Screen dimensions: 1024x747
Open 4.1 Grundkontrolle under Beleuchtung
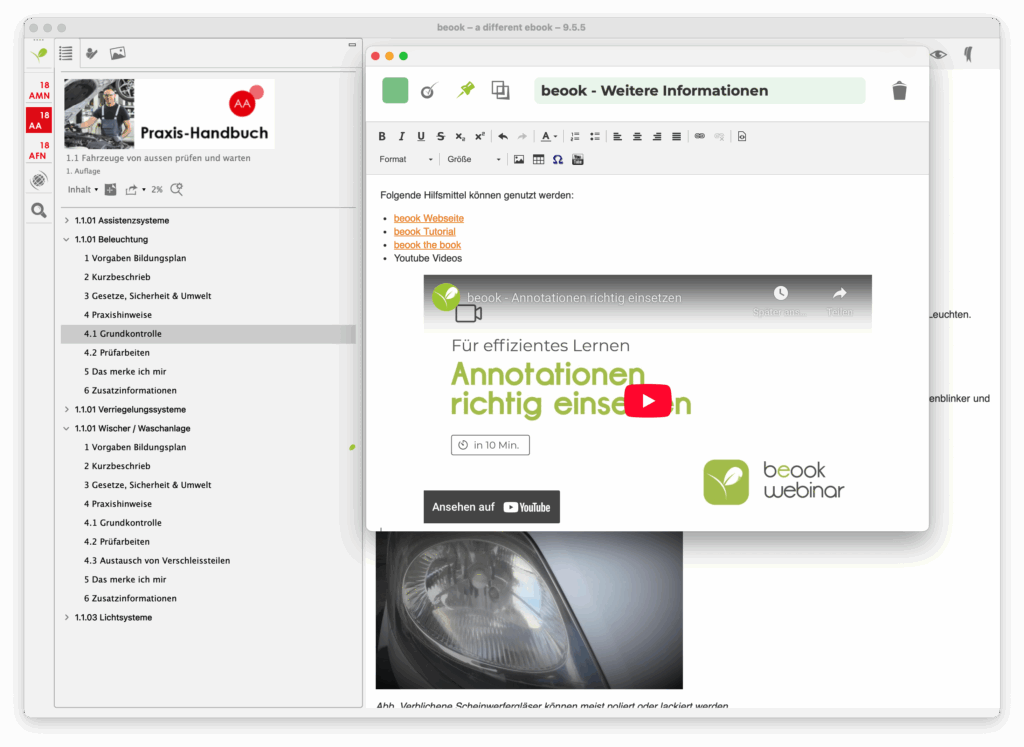pyautogui.click(x=208, y=334)
